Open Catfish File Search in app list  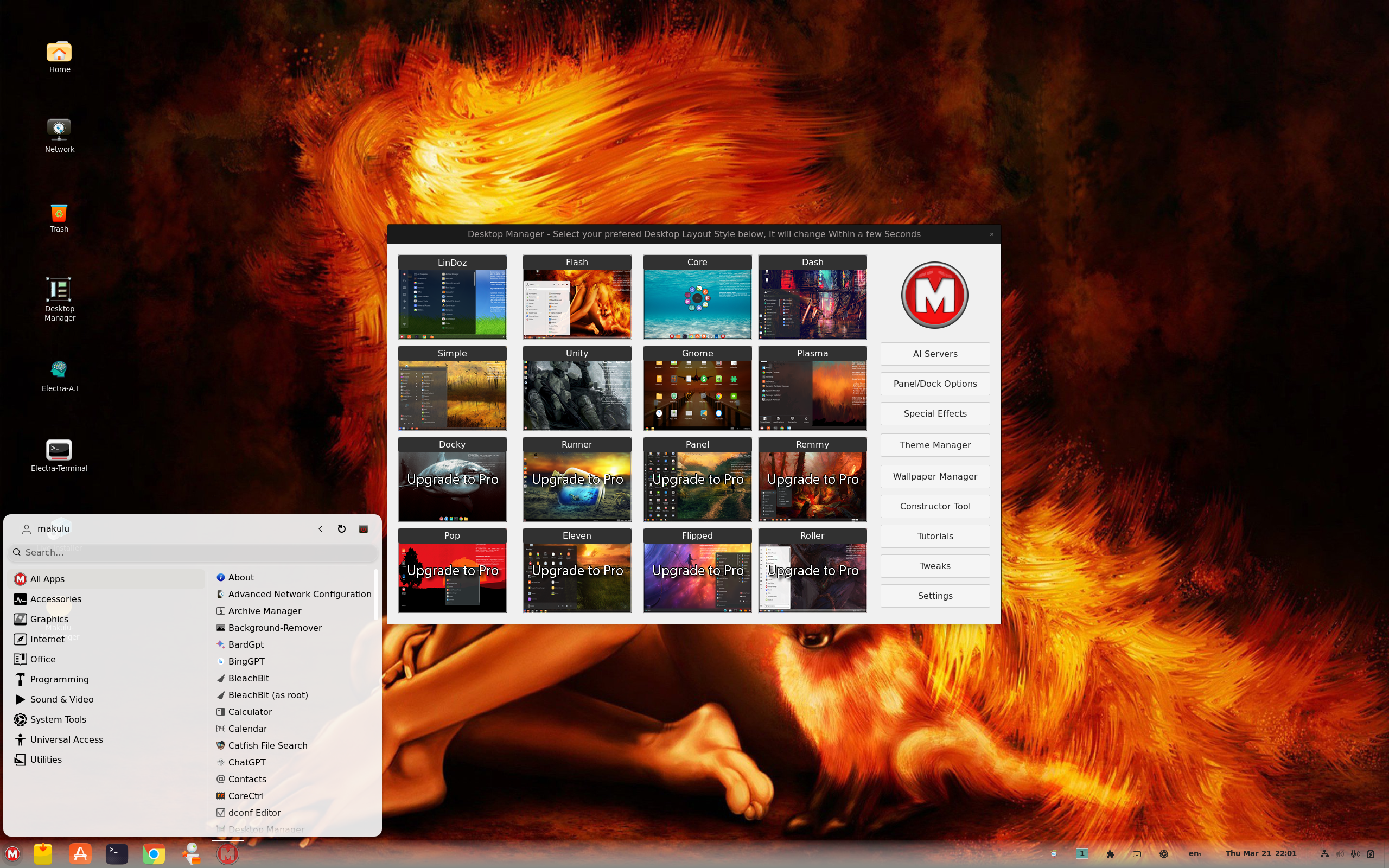pyautogui.click(x=294, y=745)
